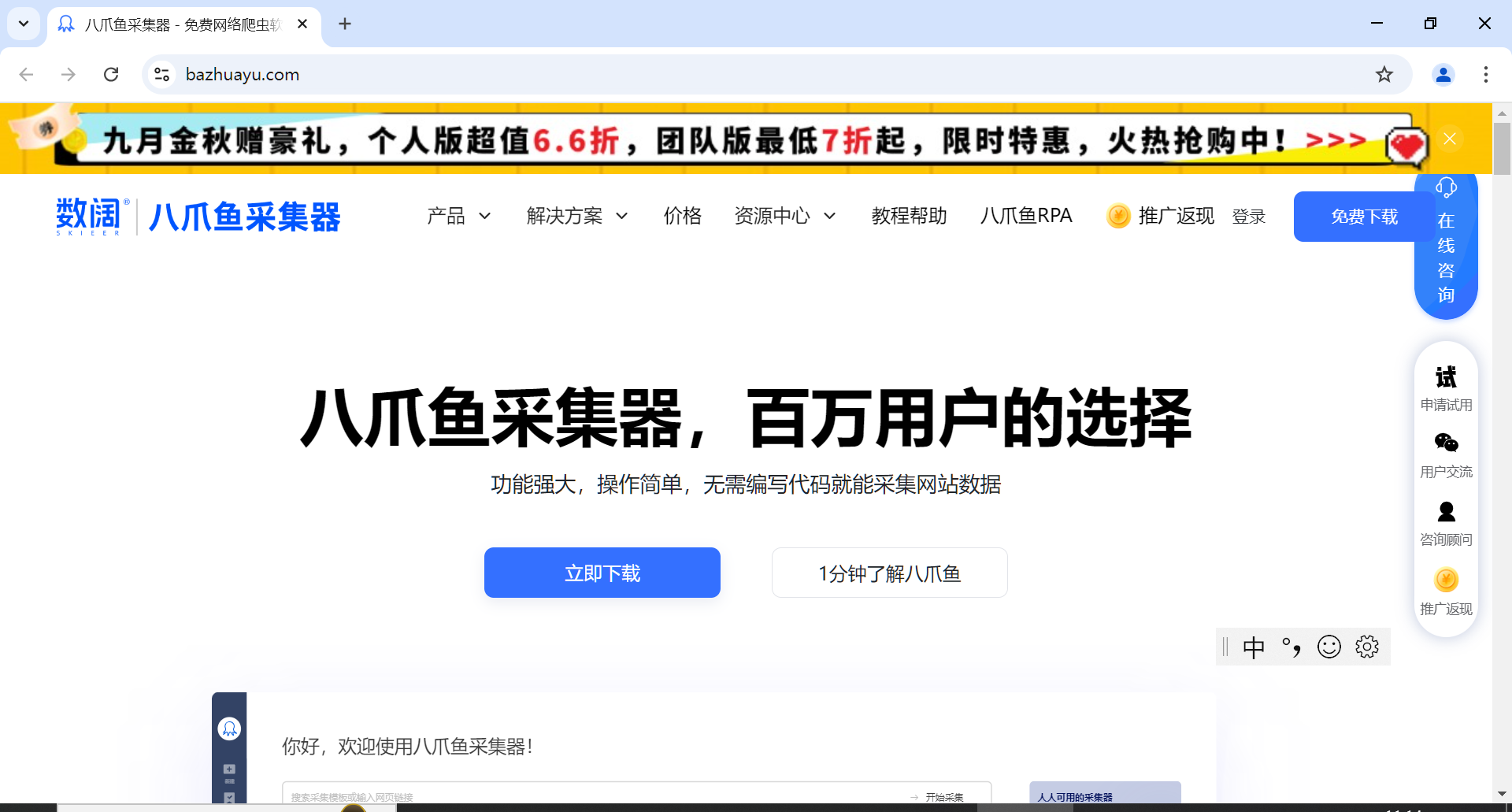The image size is (1512, 812).
Task: Select the 八爪鱼采集器 browser tab
Action: (183, 24)
